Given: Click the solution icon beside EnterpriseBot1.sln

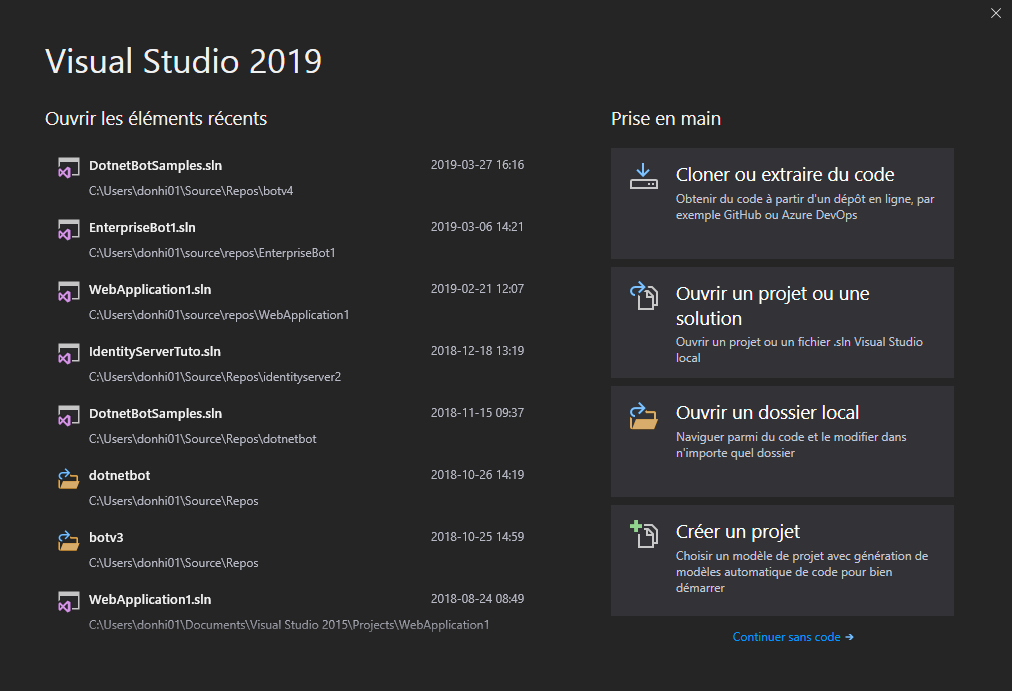Looking at the screenshot, I should pyautogui.click(x=68, y=231).
